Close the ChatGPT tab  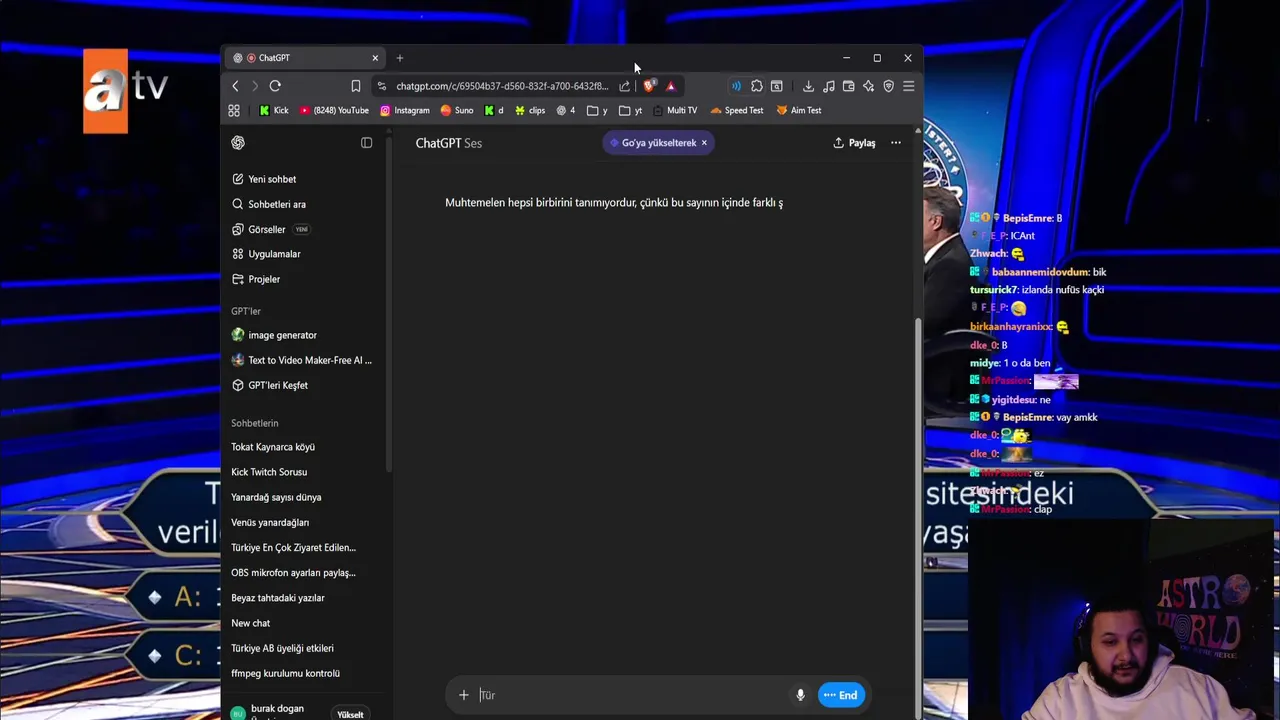click(x=375, y=58)
